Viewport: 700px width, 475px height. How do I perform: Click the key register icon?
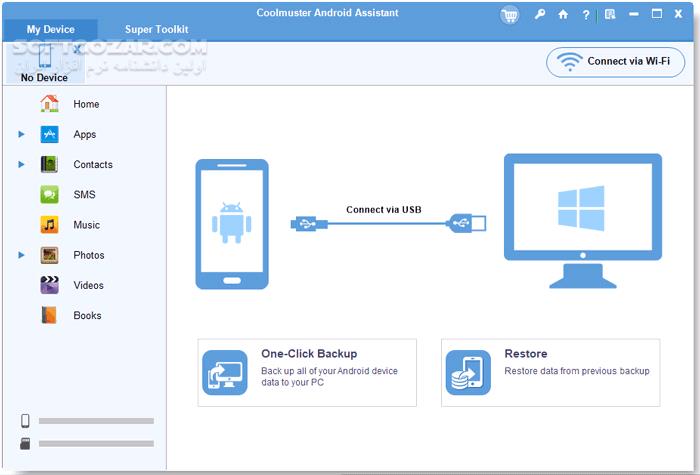tap(540, 14)
